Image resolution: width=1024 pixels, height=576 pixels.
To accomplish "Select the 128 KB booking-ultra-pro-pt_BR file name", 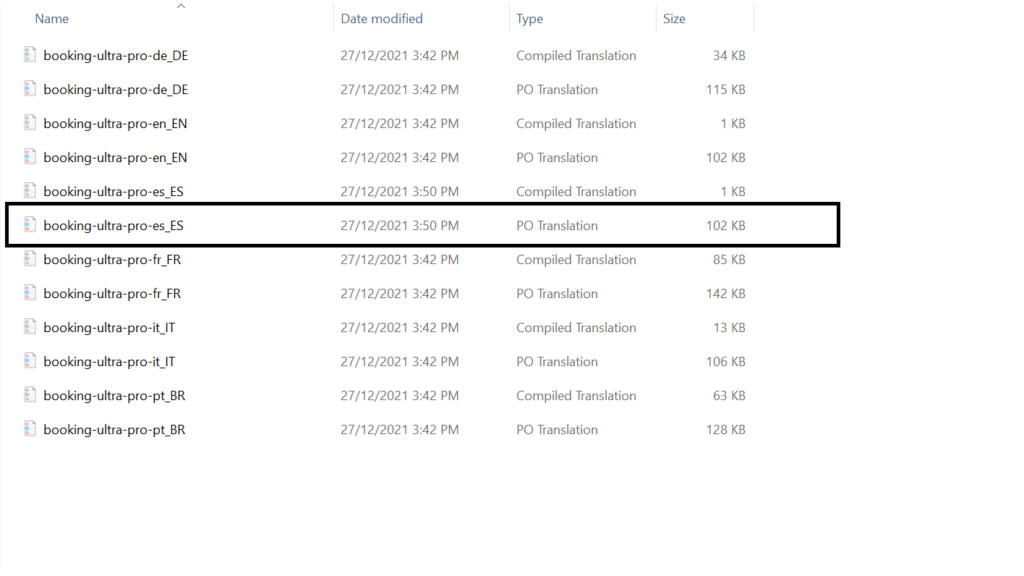I will (114, 429).
